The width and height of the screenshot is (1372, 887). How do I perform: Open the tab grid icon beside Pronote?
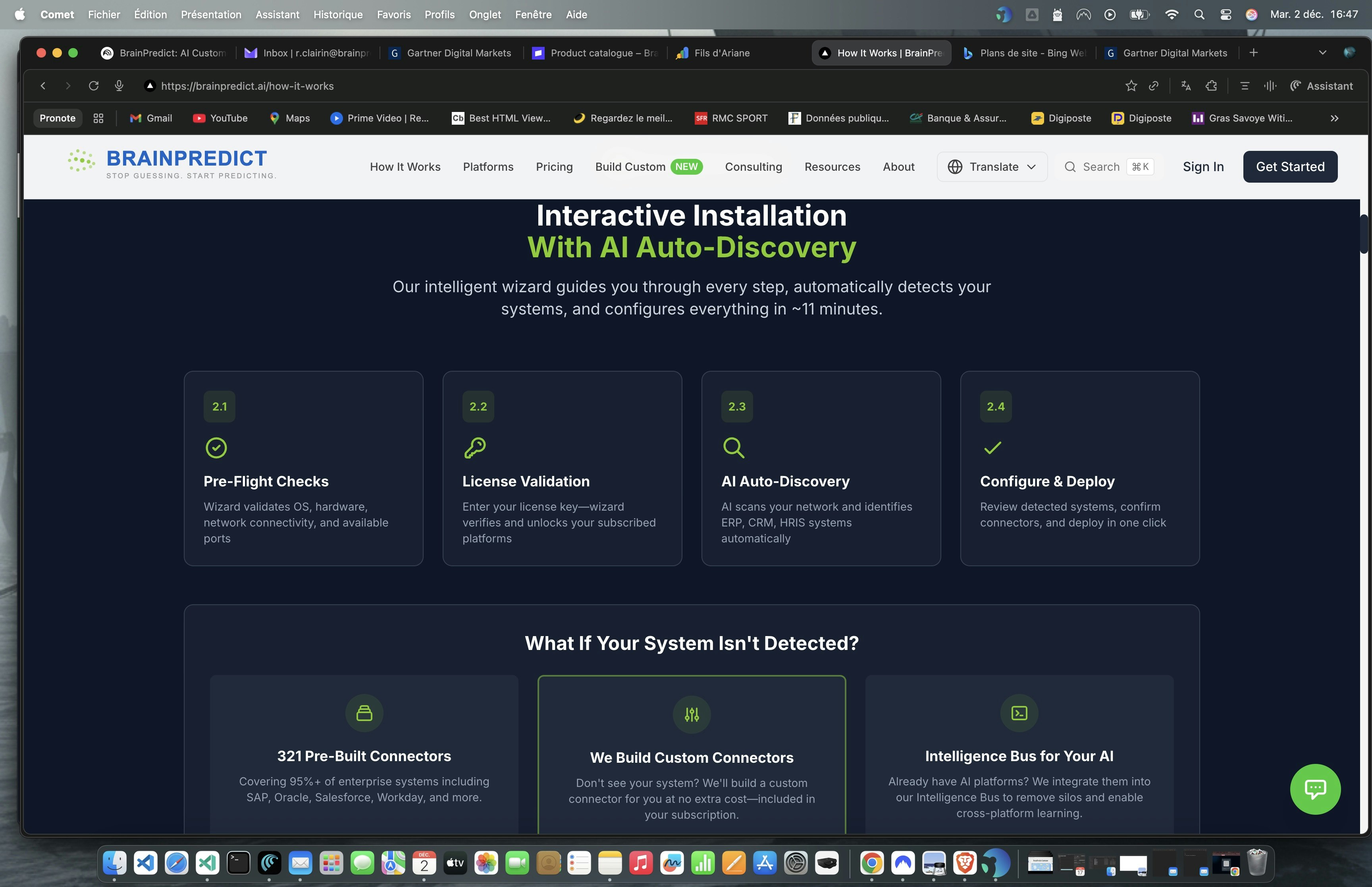98,118
